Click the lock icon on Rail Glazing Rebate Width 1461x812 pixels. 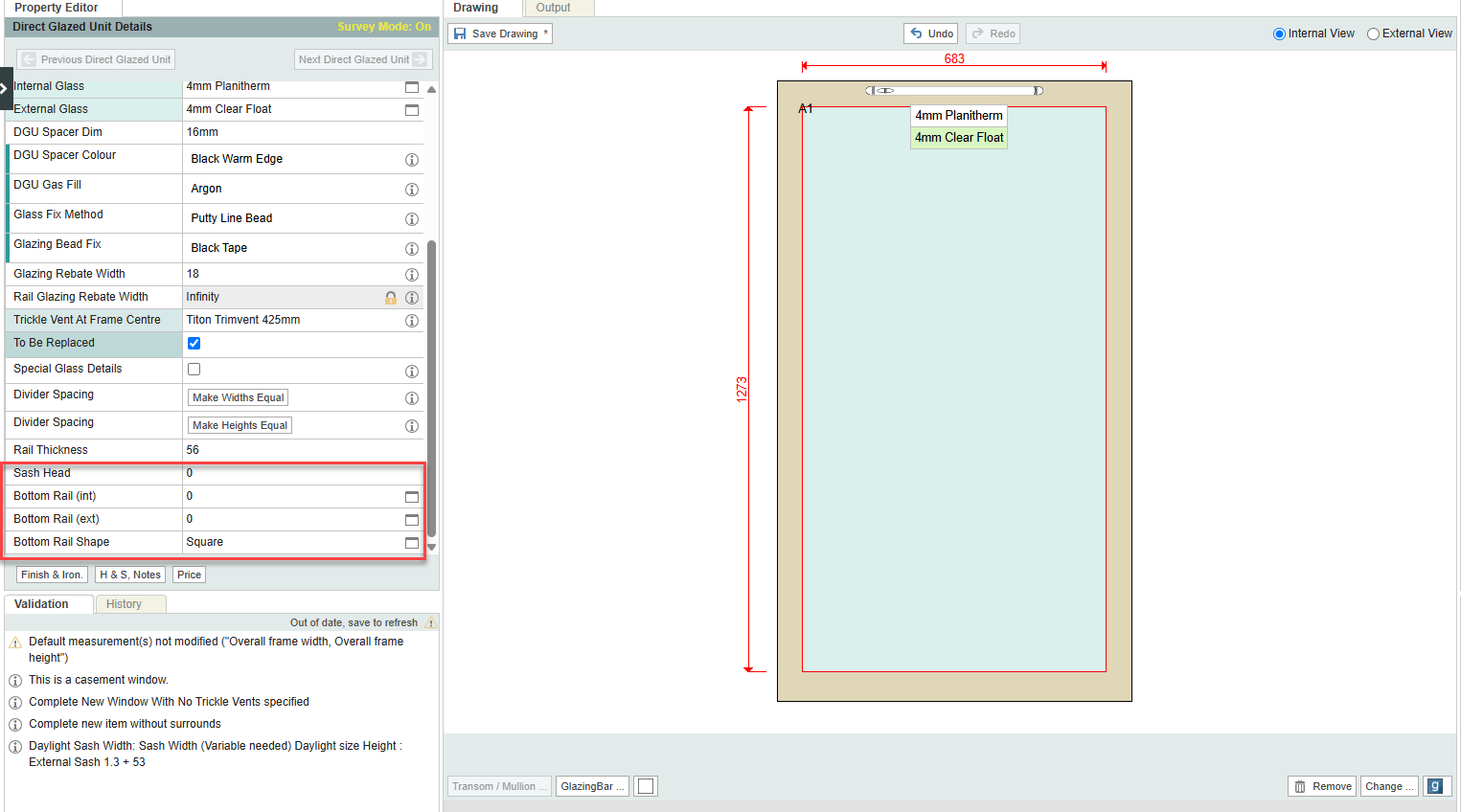coord(391,298)
